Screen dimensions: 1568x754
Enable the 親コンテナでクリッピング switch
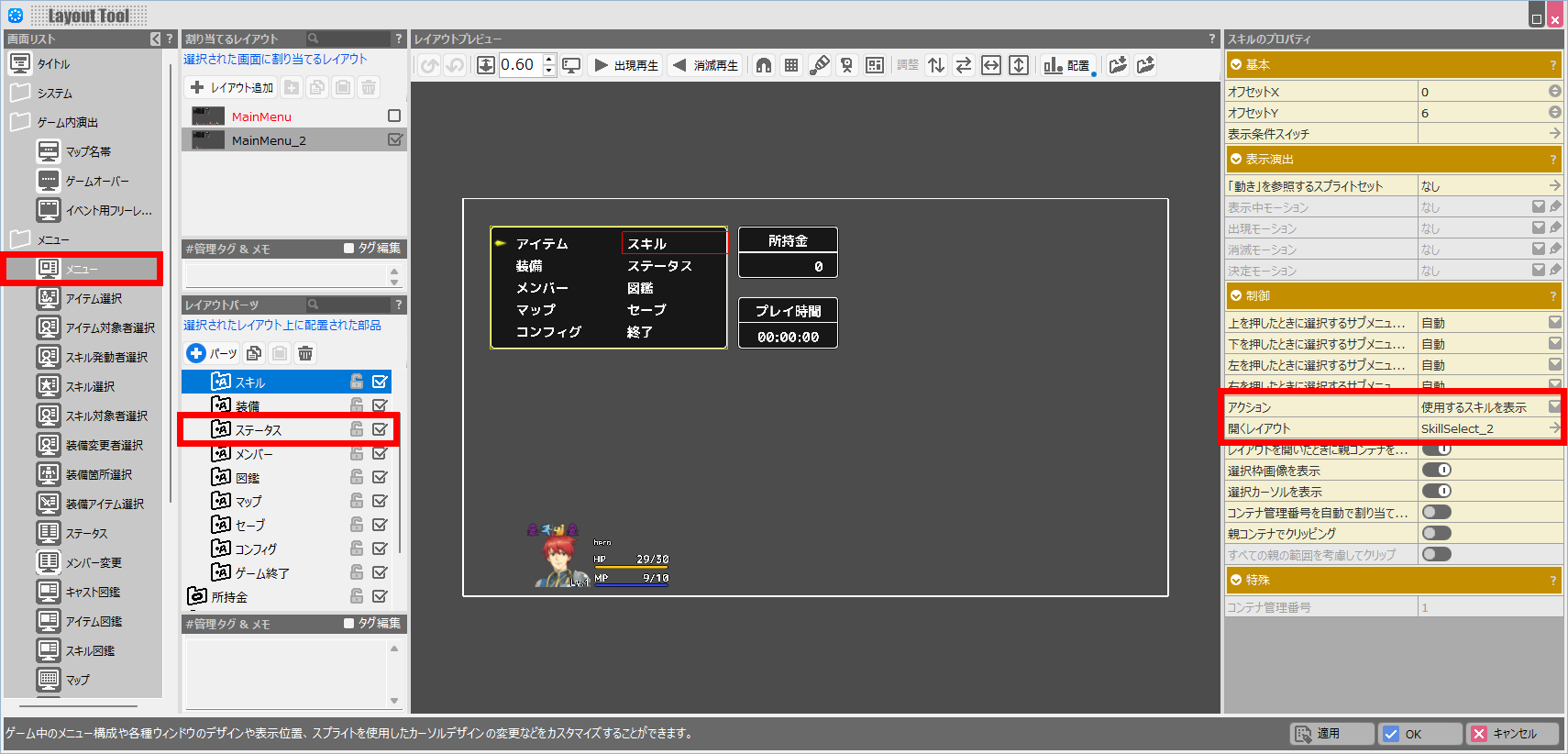[1436, 533]
